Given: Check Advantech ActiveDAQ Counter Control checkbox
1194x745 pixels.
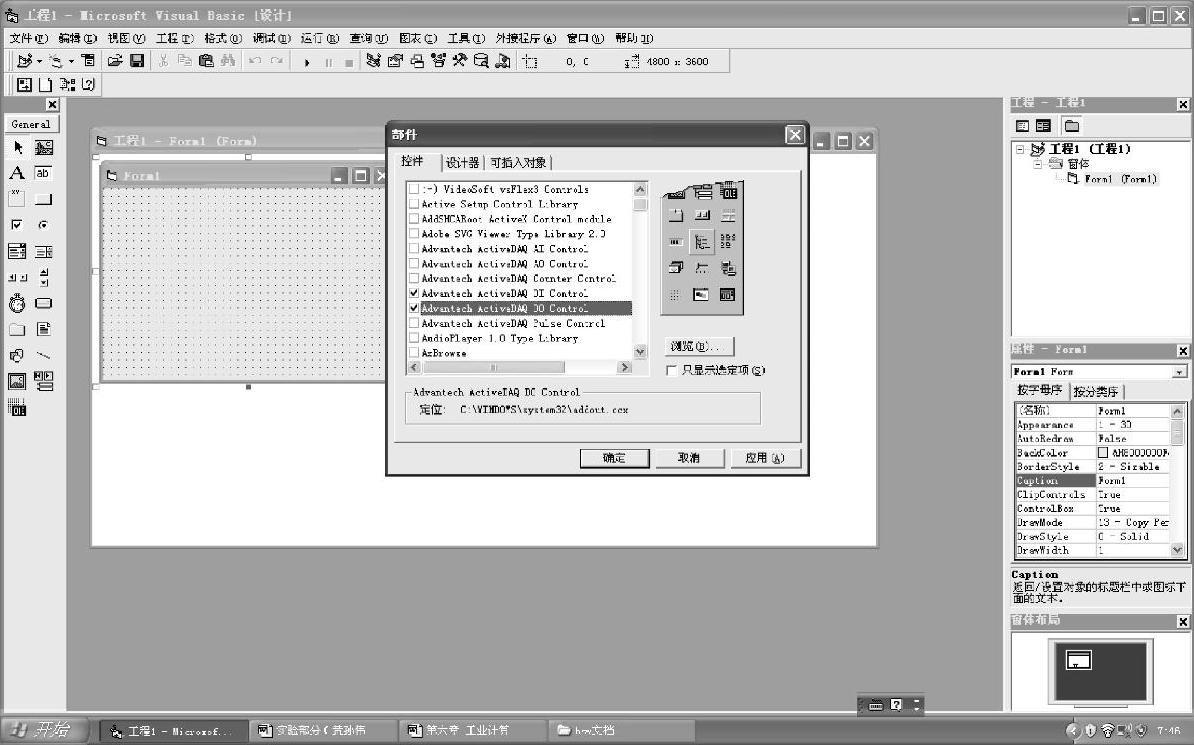Looking at the screenshot, I should click(414, 279).
